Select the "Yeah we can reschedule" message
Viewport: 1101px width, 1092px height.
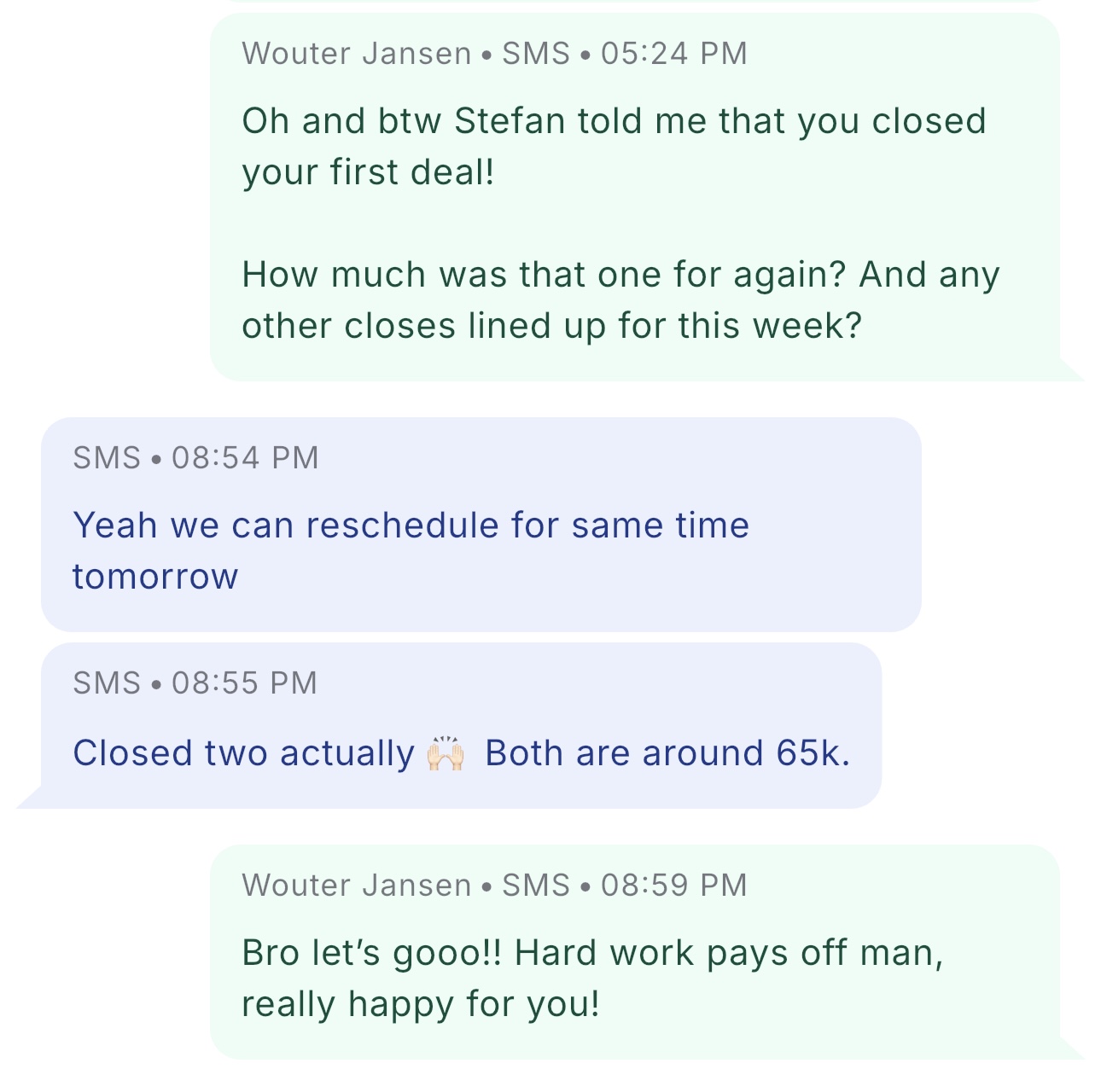tap(411, 526)
